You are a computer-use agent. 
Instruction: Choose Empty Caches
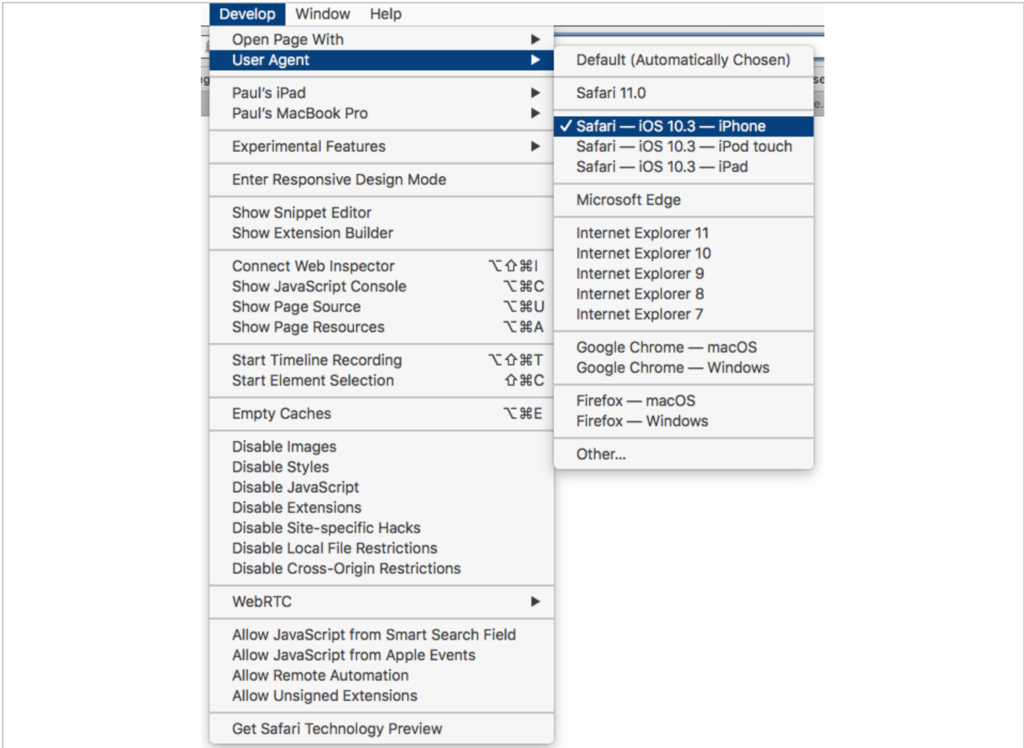[x=381, y=414]
